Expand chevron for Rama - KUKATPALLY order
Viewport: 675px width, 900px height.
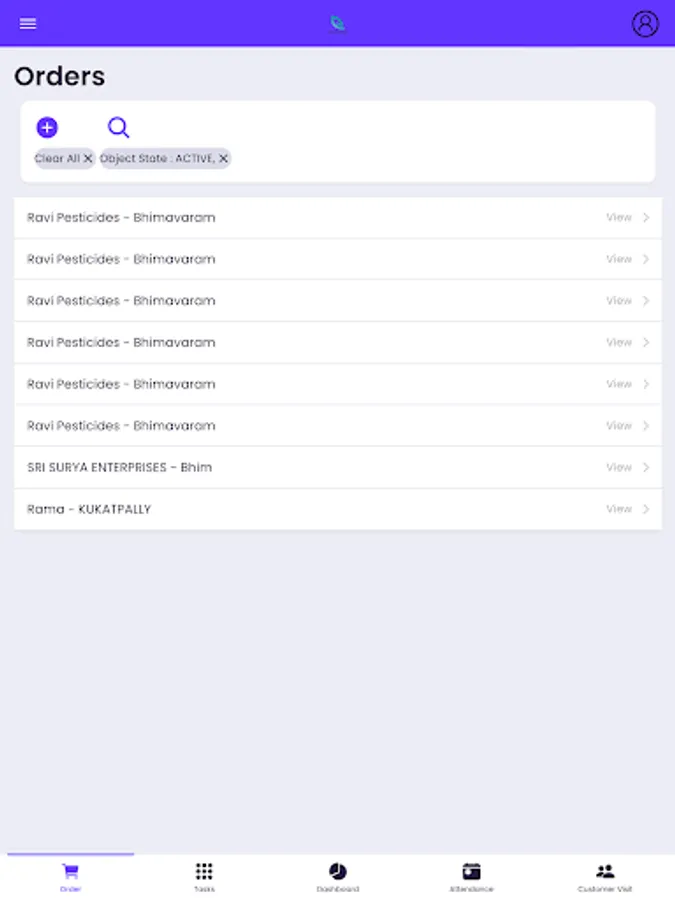[x=646, y=509]
